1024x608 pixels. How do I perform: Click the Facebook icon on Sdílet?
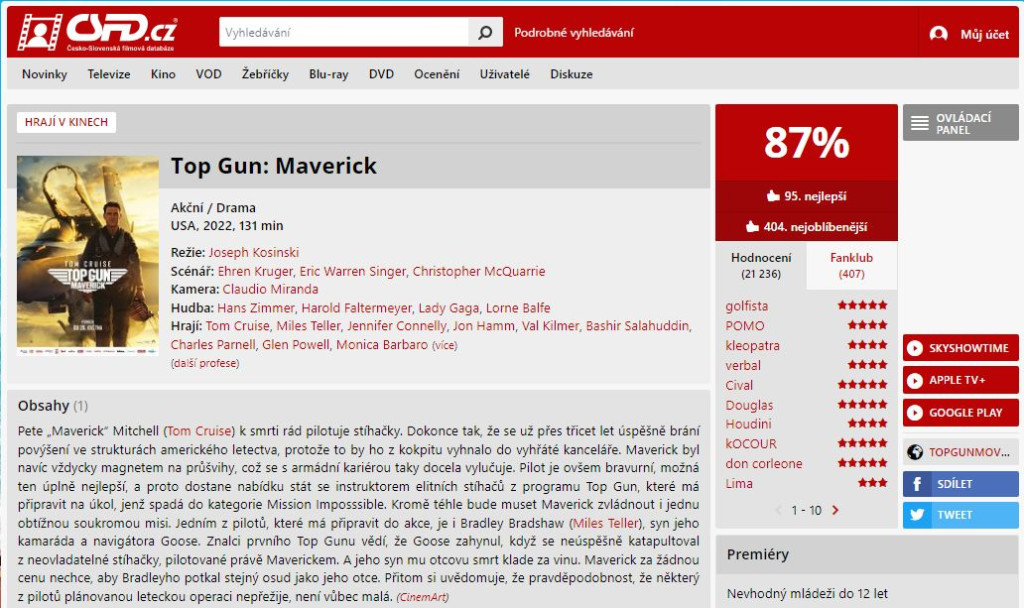pos(917,484)
